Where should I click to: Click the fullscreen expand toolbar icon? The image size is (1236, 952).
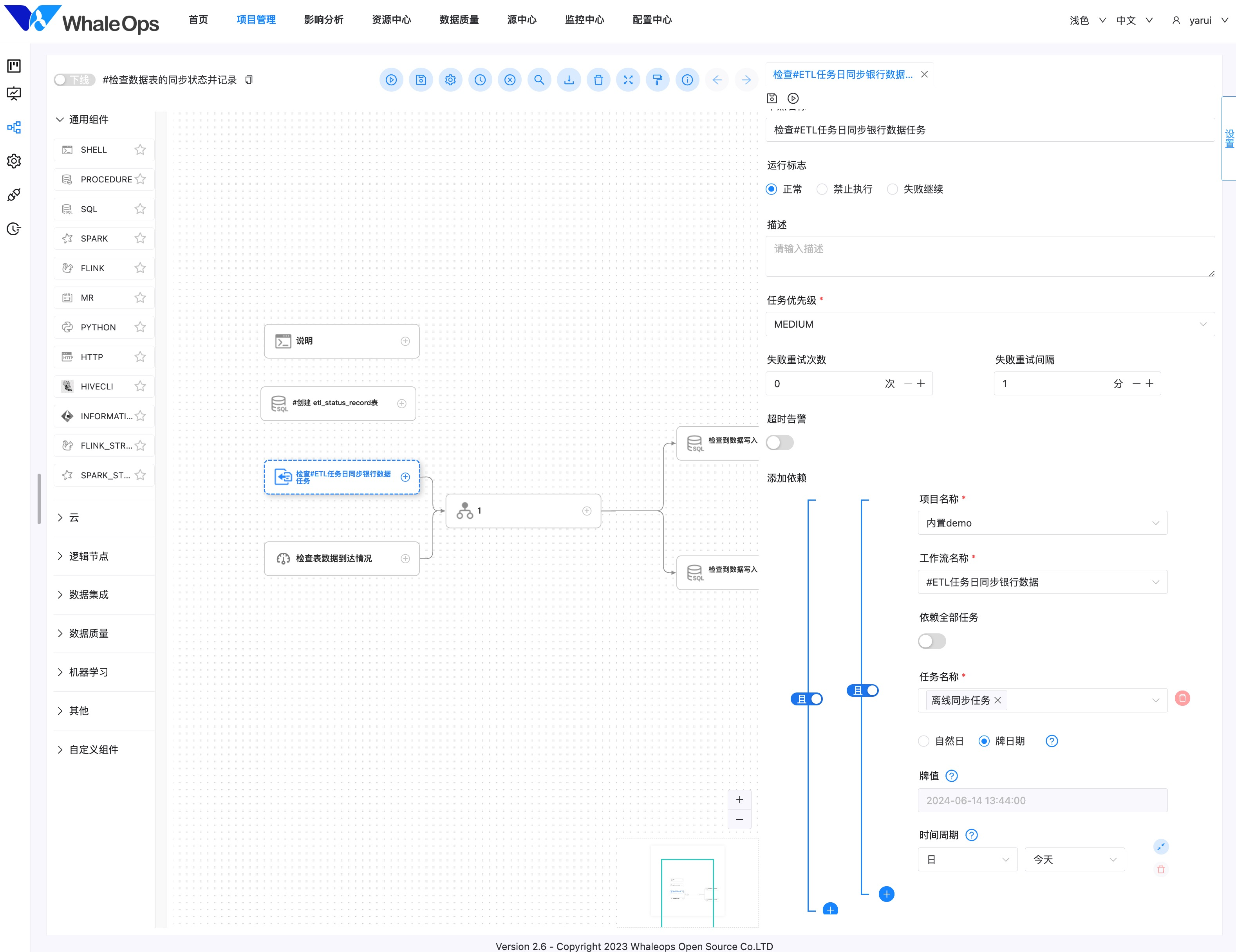pyautogui.click(x=628, y=80)
